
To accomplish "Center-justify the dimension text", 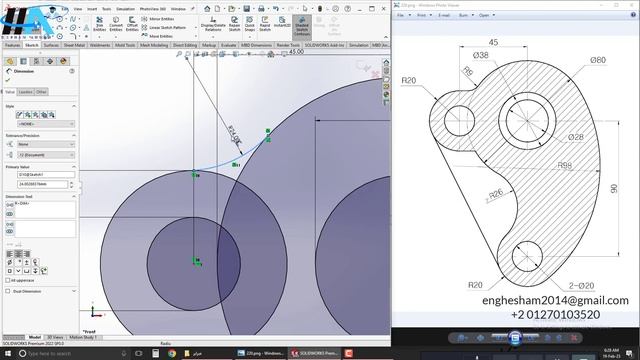I will coord(18,254).
